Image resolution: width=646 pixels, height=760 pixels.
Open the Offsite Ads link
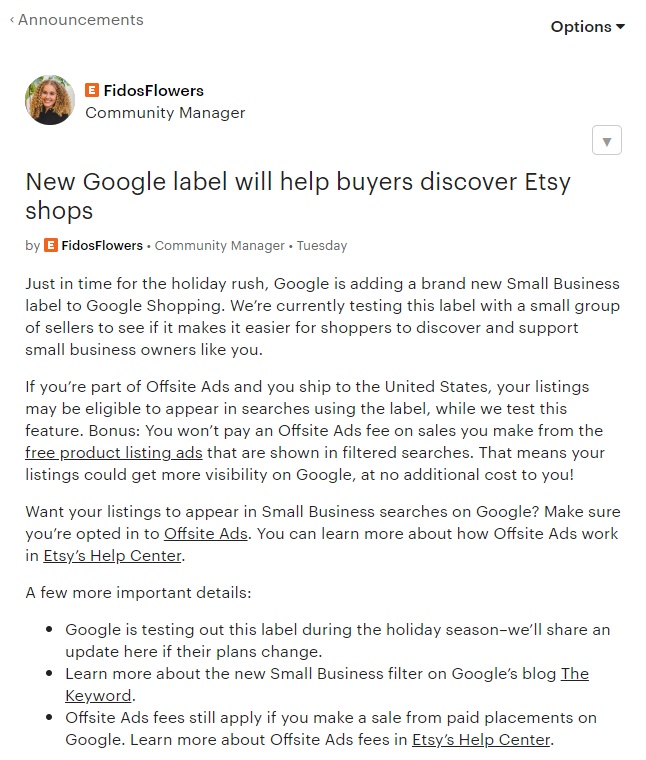(x=206, y=534)
